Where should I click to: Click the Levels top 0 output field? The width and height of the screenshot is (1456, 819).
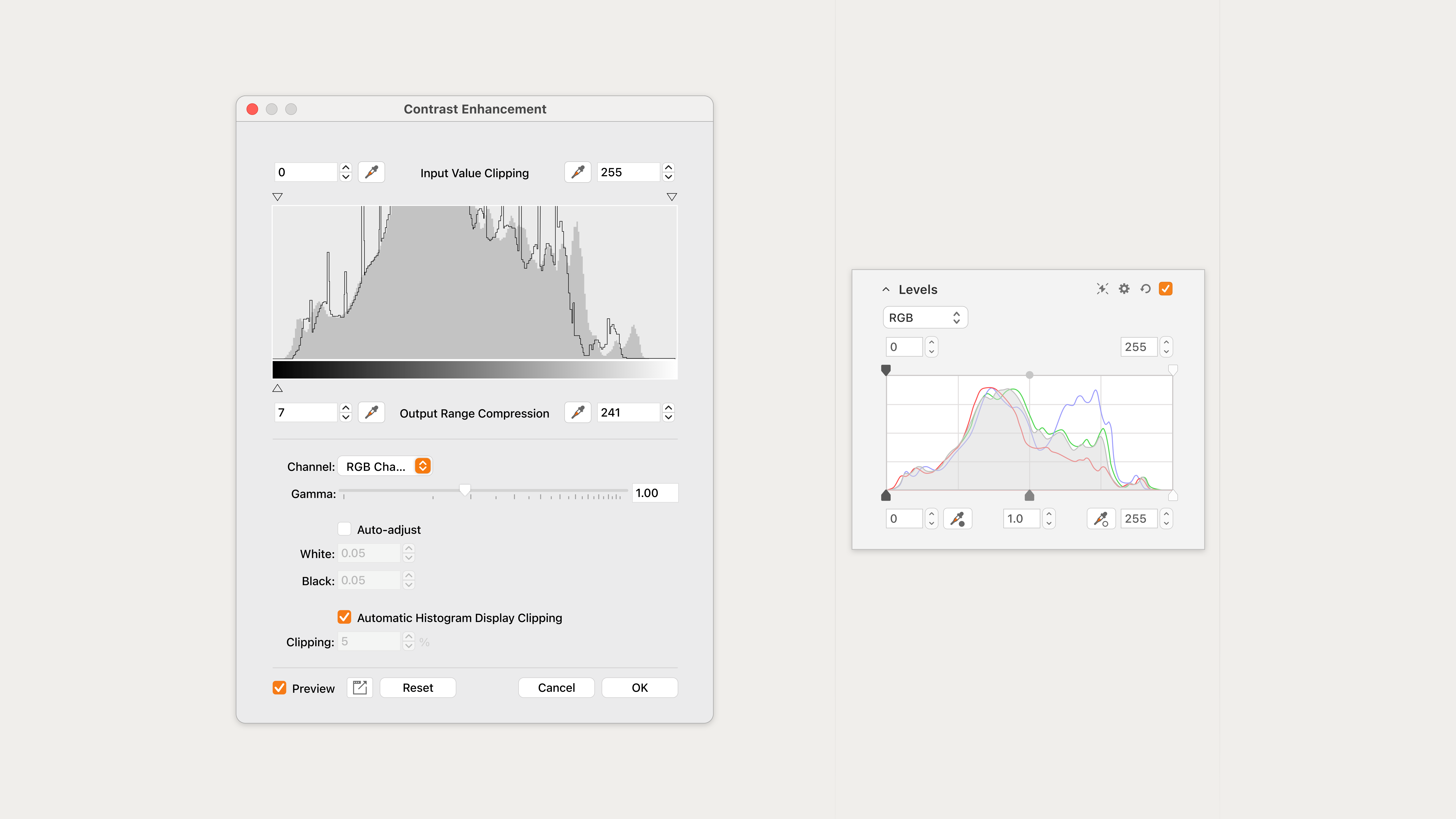point(904,347)
